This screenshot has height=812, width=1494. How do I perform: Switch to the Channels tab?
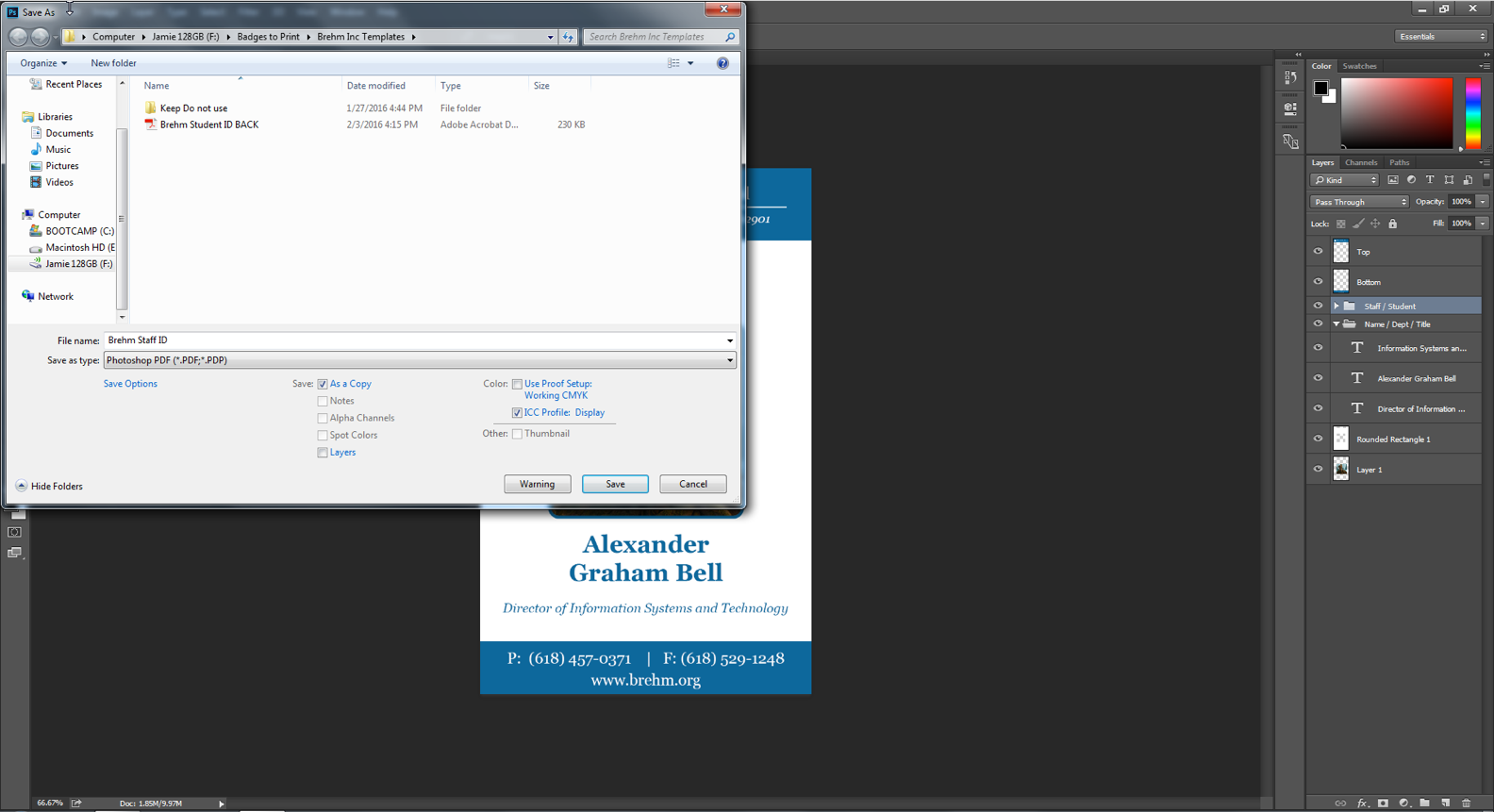click(1360, 163)
